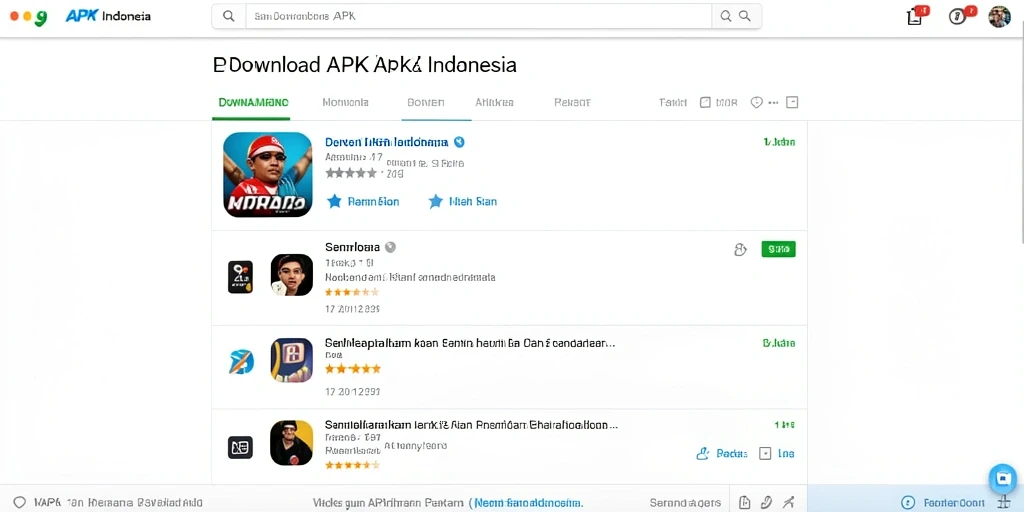
Task: Switch to the Momonia tab
Action: point(345,103)
